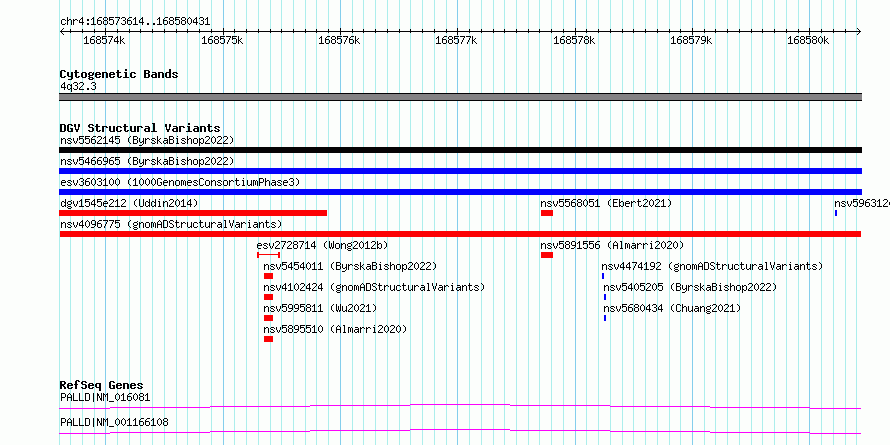Click the red block for nsv5568051
The height and width of the screenshot is (445, 890).
(547, 213)
